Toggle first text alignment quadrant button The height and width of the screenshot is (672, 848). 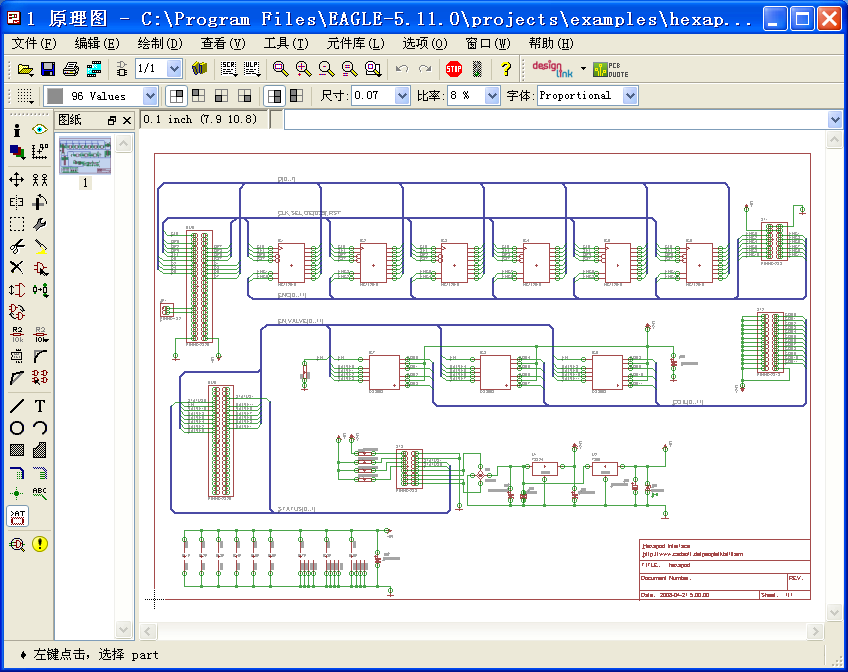pos(176,96)
